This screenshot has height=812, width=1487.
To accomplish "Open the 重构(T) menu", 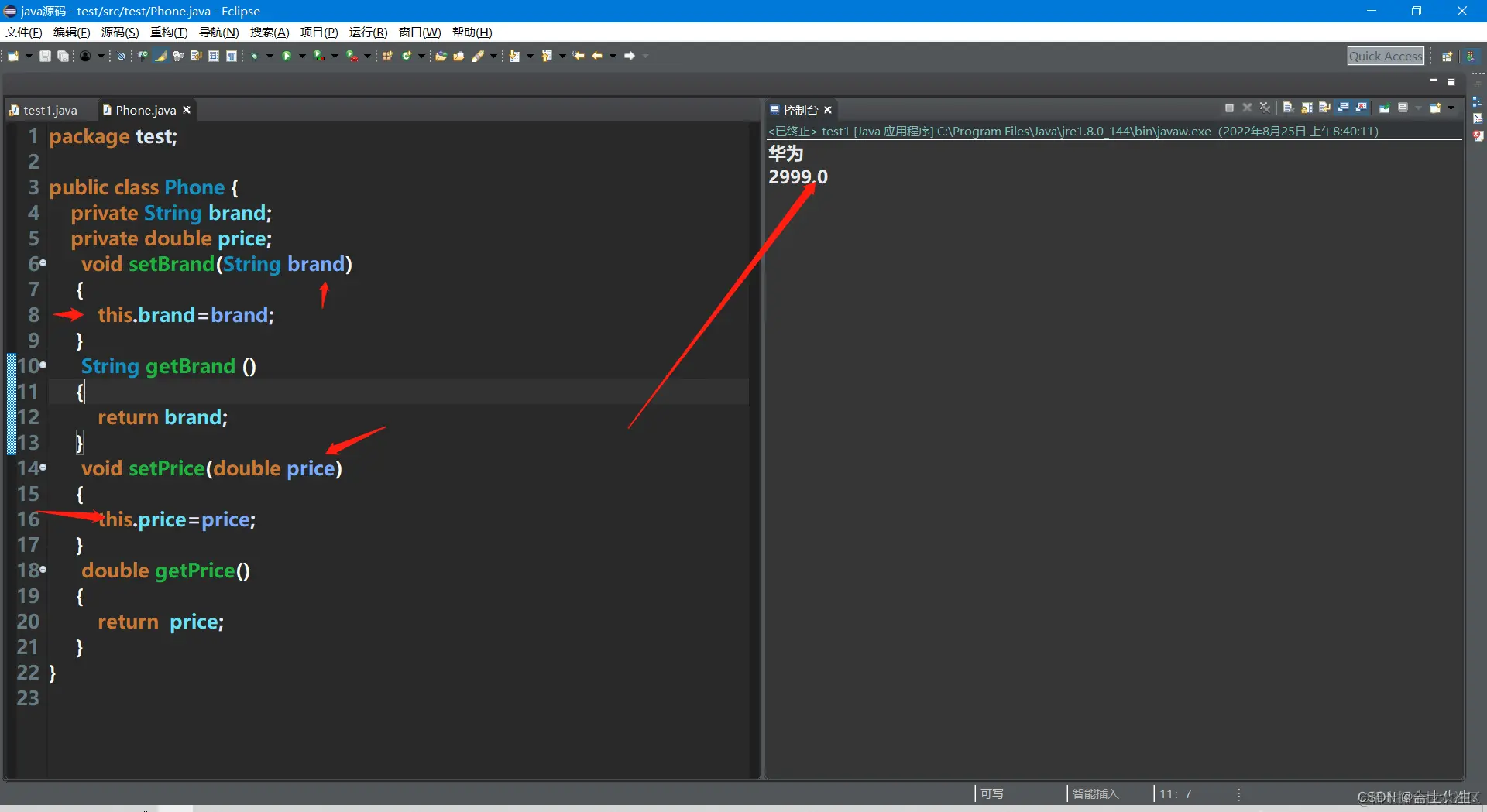I will point(169,32).
